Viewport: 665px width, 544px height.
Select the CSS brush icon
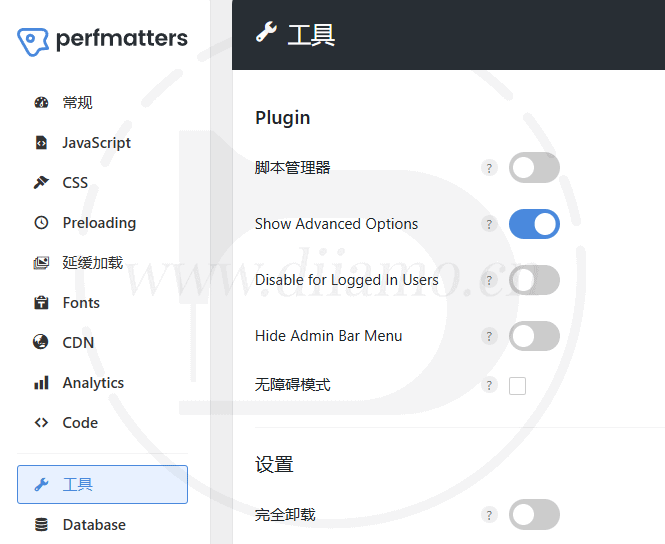tap(41, 183)
